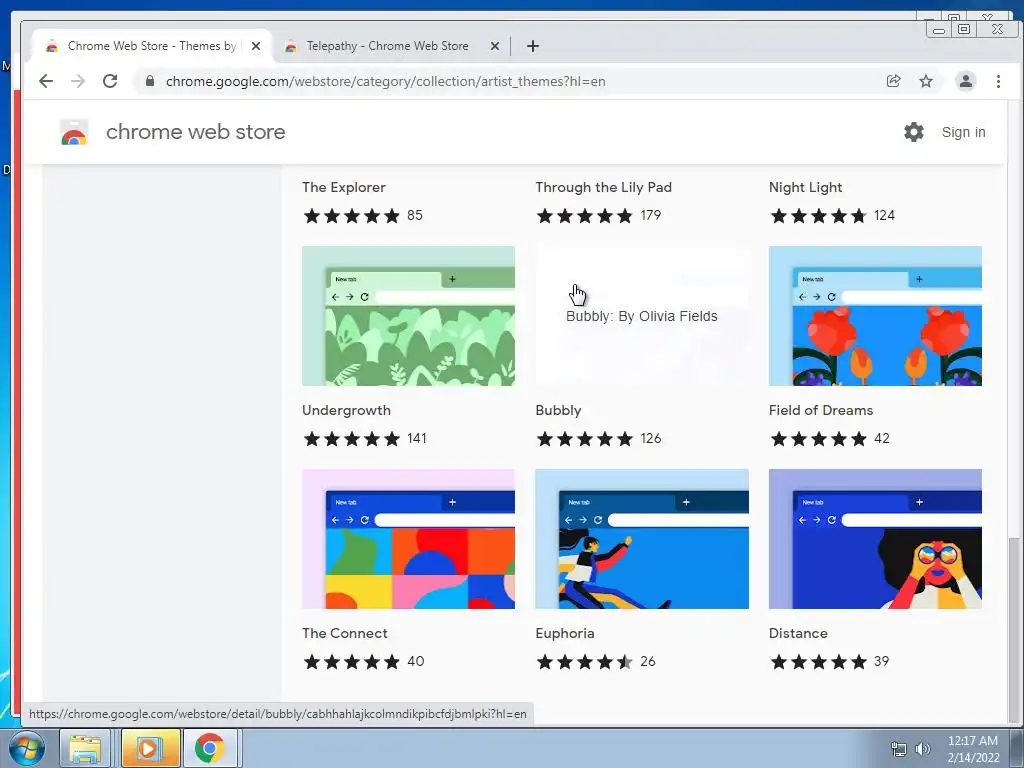Click Through the Lily Pad star rating
Screen dimensions: 1024x768
click(585, 216)
